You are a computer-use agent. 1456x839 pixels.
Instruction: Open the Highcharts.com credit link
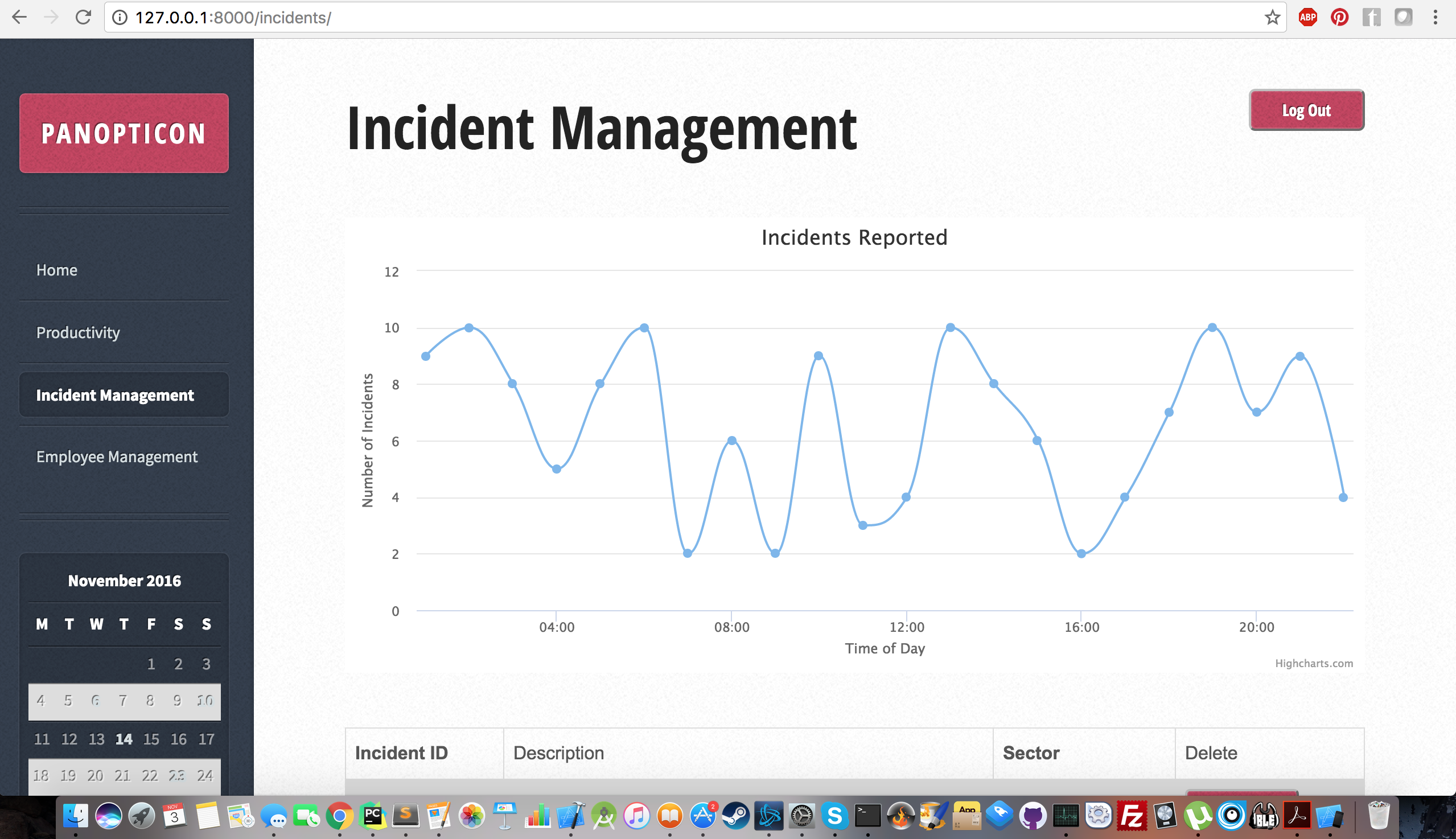pyautogui.click(x=1314, y=663)
